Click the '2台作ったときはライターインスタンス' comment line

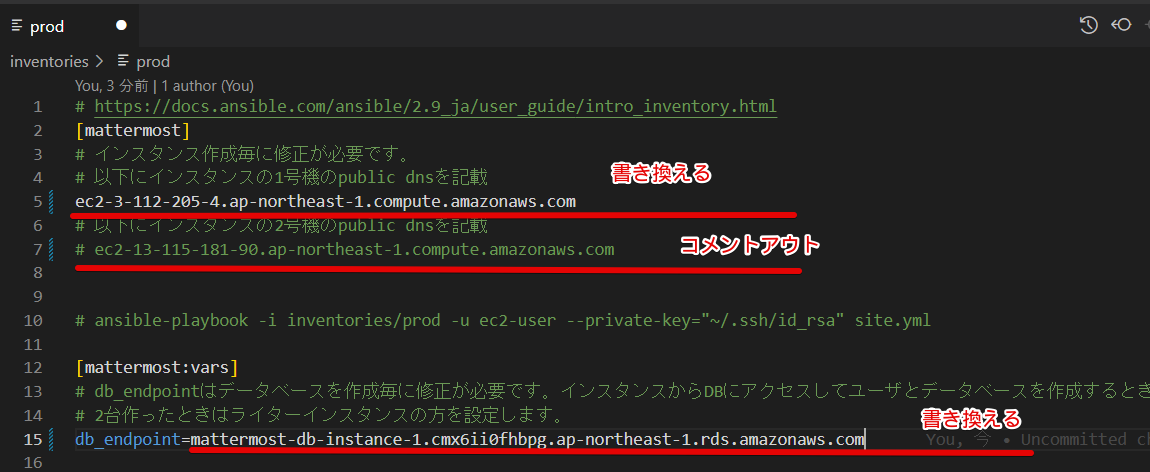click(x=318, y=416)
